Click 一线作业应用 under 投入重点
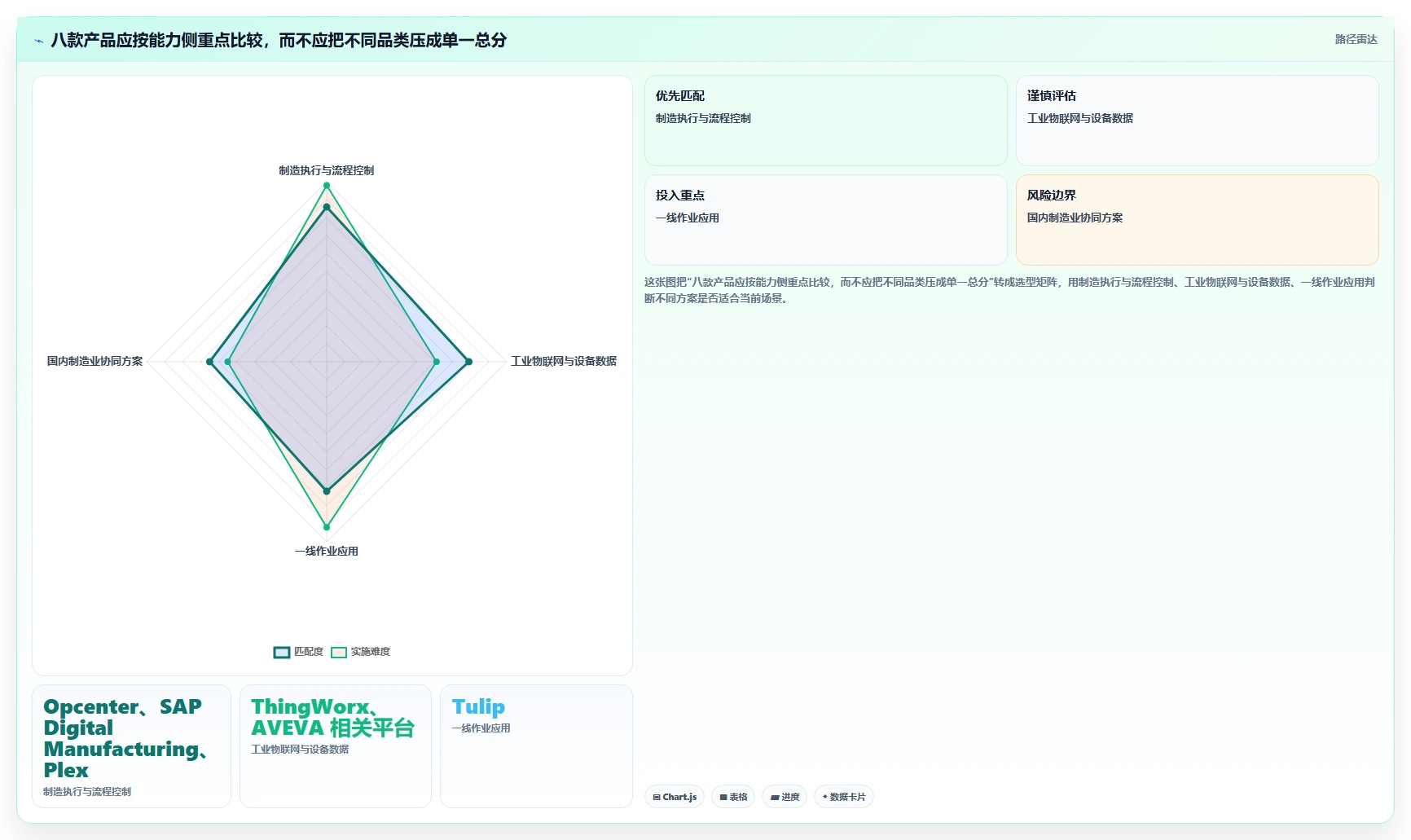Viewport: 1411px width, 840px height. pos(688,218)
